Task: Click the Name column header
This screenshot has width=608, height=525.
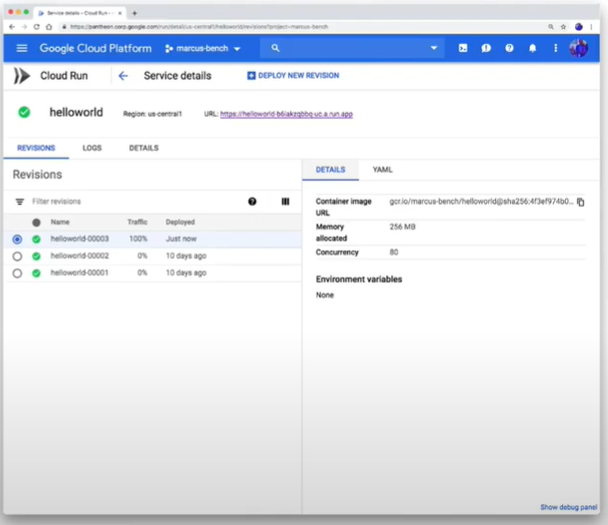Action: pyautogui.click(x=60, y=222)
